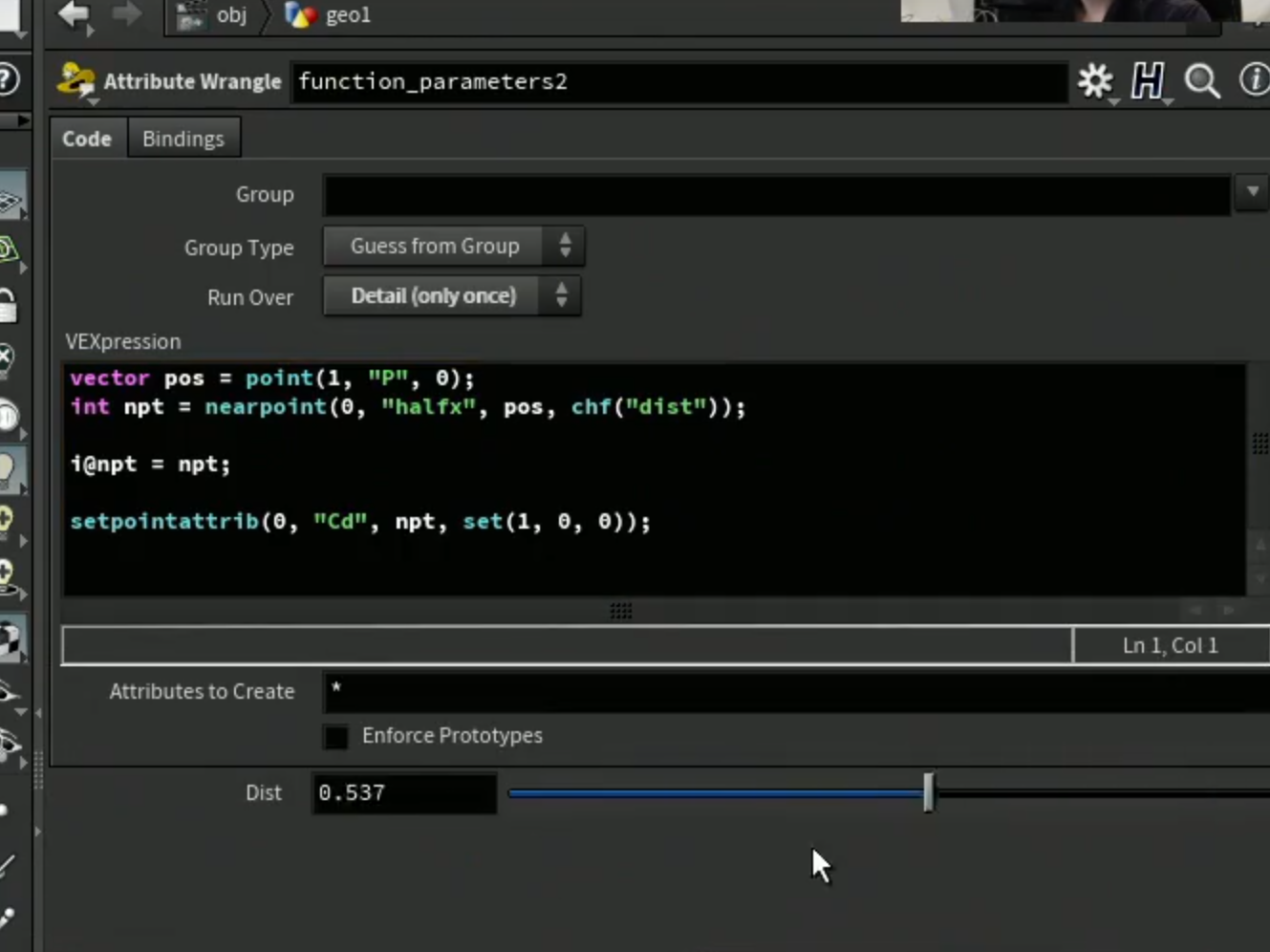This screenshot has height=952, width=1270.
Task: Click the node name field function_parameters2
Action: coord(679,82)
